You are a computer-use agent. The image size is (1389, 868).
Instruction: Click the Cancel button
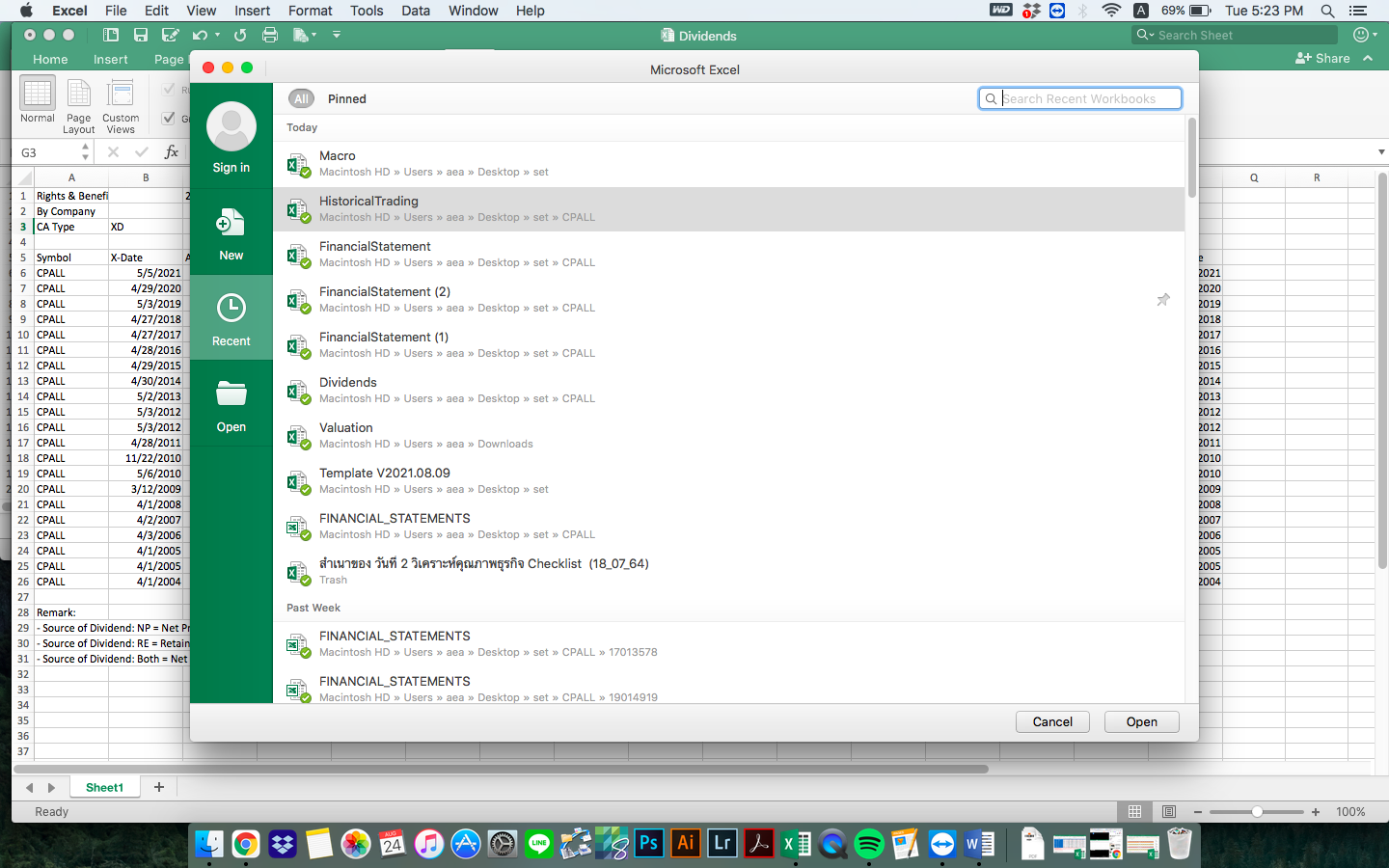[x=1052, y=721]
